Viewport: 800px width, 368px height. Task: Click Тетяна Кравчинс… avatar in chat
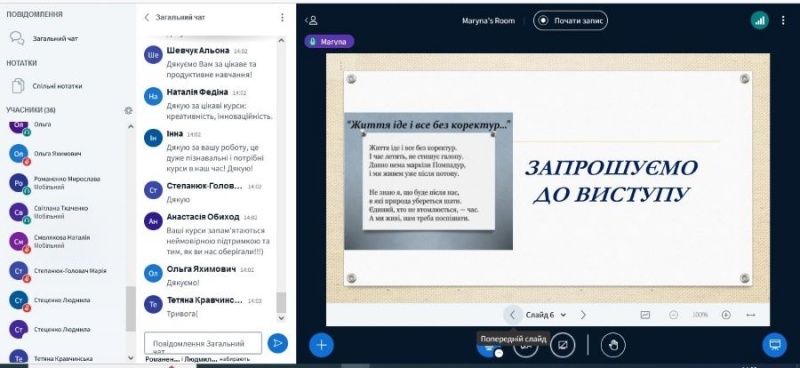point(153,304)
